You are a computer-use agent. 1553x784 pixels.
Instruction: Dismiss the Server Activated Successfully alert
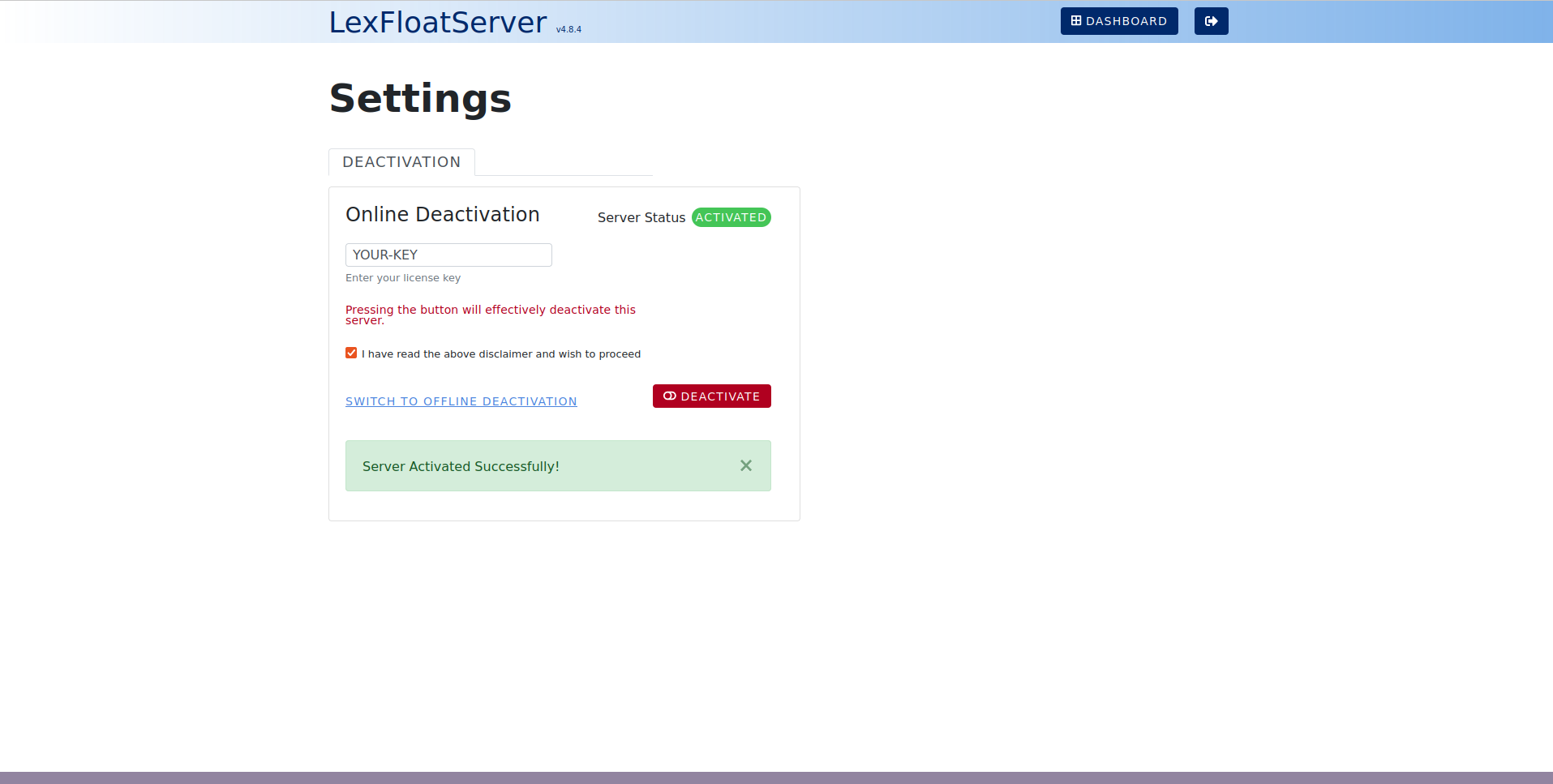pos(746,465)
